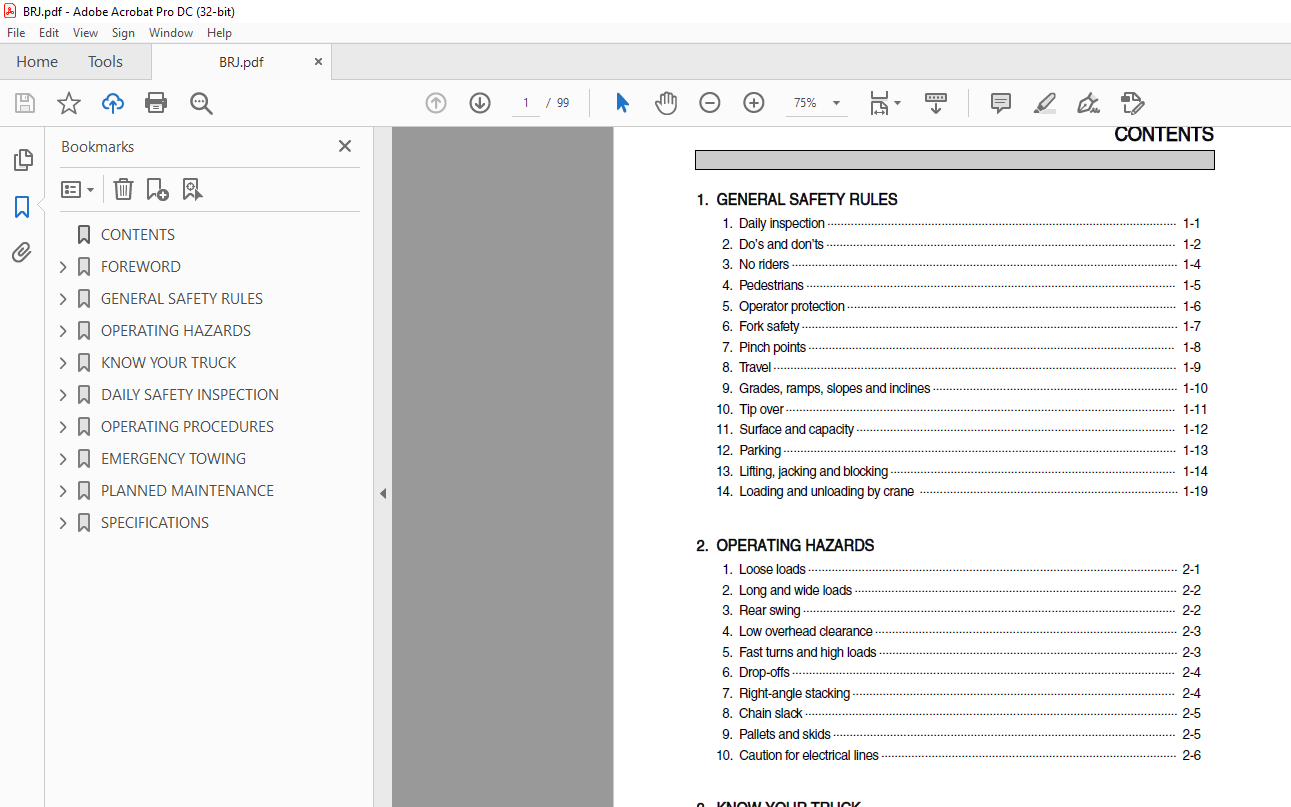
Task: Jump to FOREWORD bookmark
Action: 141,267
